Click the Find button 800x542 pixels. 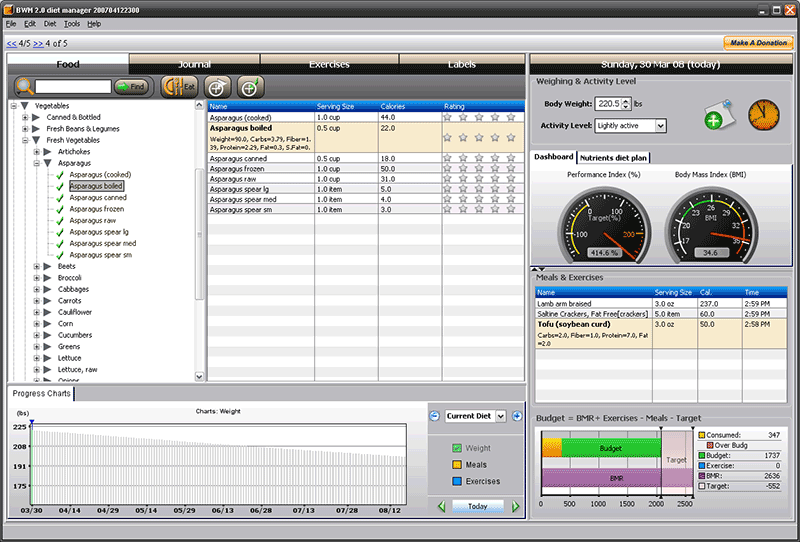(131, 87)
